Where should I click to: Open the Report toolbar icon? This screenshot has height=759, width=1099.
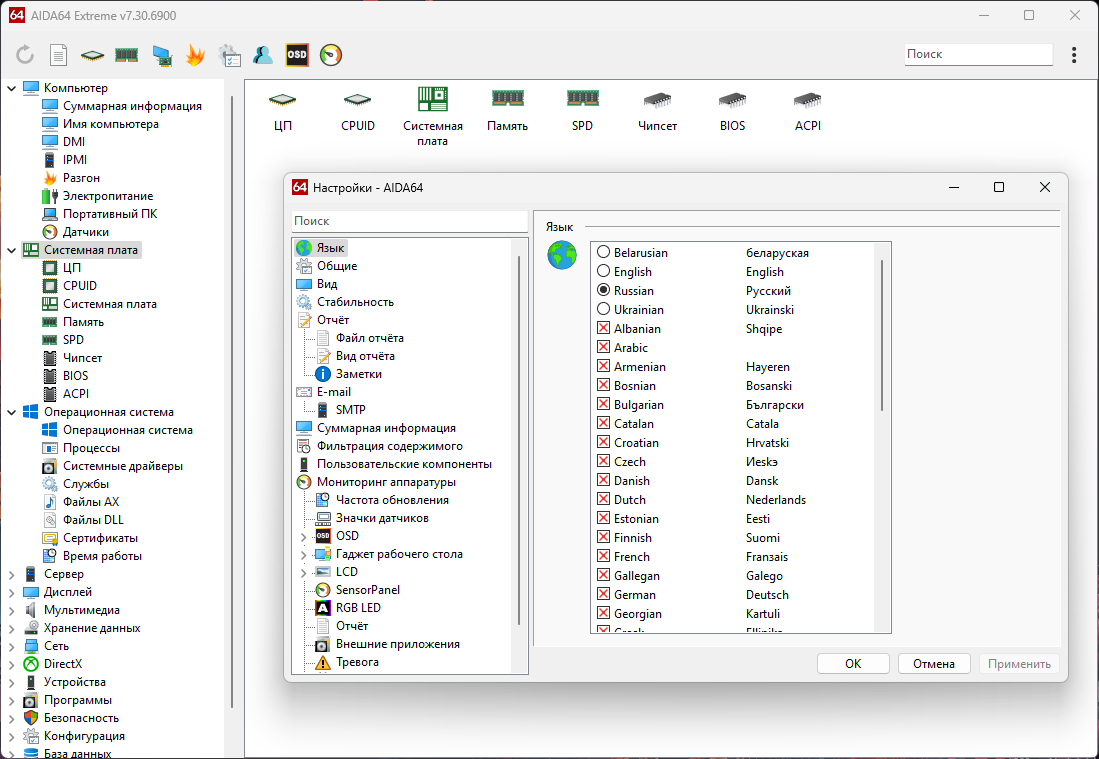click(x=58, y=55)
